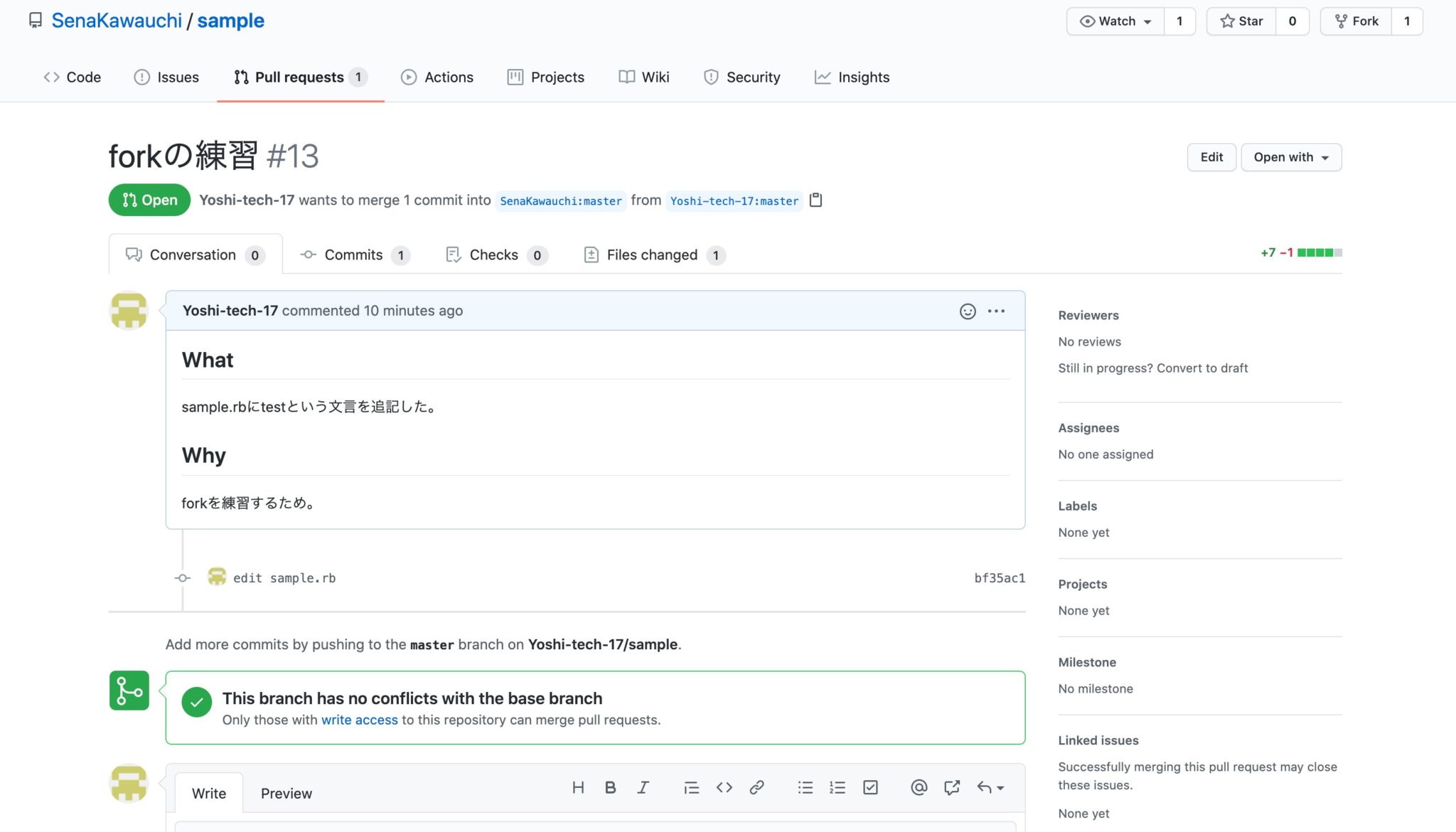Insert a numbered list in the comment
Image resolution: width=1456 pixels, height=832 pixels.
pyautogui.click(x=837, y=787)
